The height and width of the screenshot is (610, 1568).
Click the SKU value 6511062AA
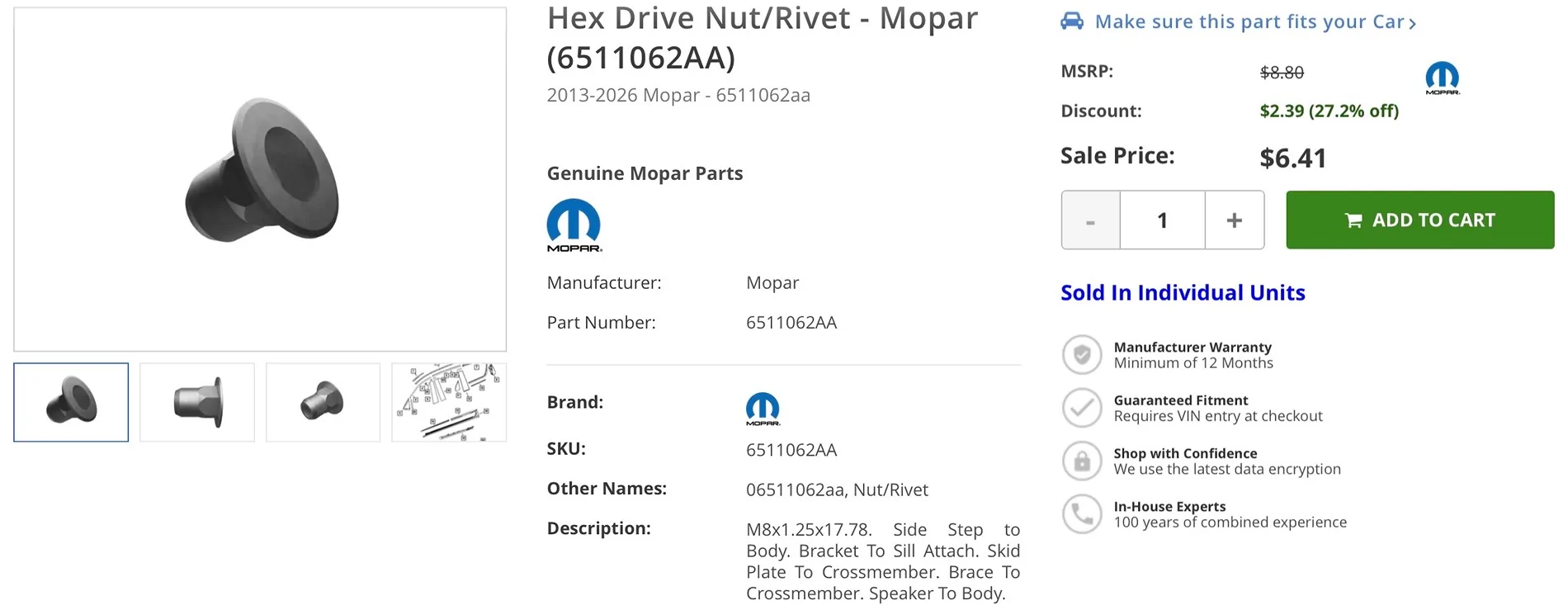tap(791, 450)
